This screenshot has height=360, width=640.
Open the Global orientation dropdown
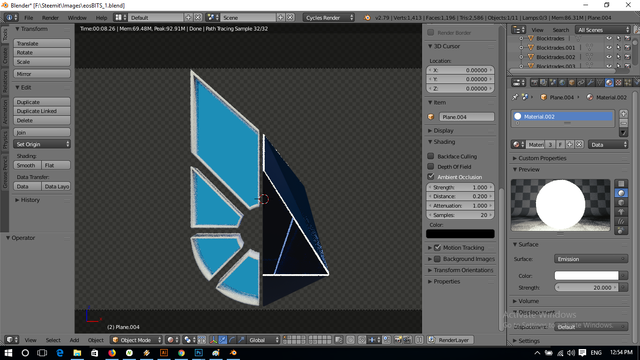pyautogui.click(x=263, y=340)
